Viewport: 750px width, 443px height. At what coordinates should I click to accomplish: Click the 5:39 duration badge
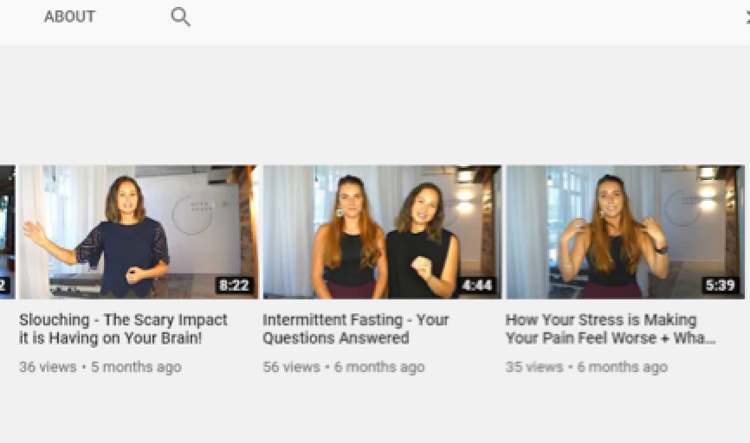click(720, 285)
